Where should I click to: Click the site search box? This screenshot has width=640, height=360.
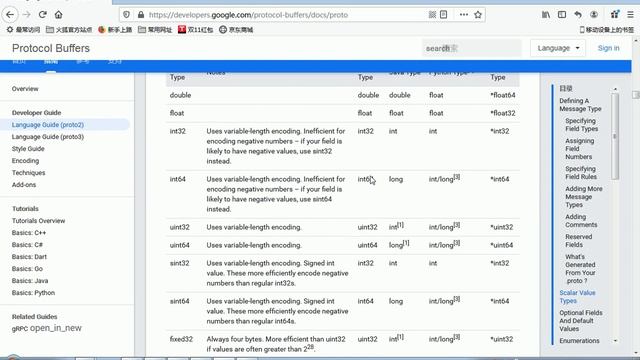pos(471,48)
